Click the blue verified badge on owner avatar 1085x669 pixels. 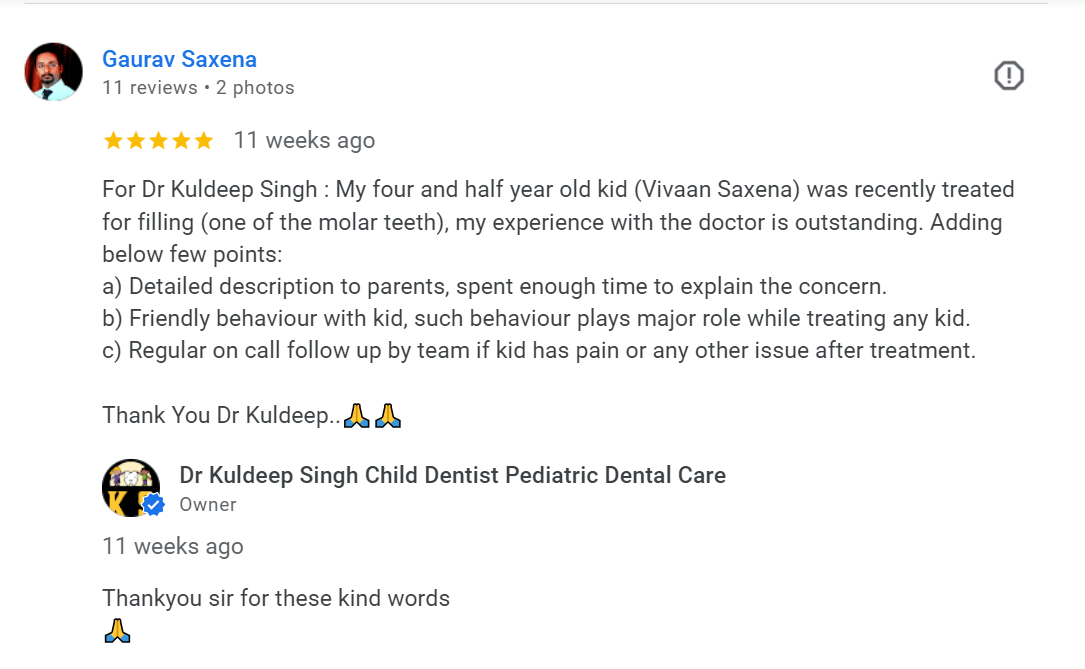click(x=153, y=505)
